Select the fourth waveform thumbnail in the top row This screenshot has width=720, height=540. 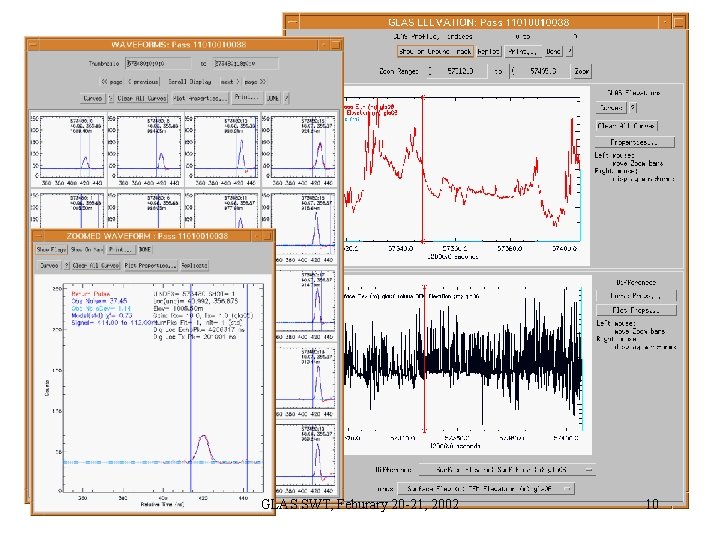click(299, 149)
